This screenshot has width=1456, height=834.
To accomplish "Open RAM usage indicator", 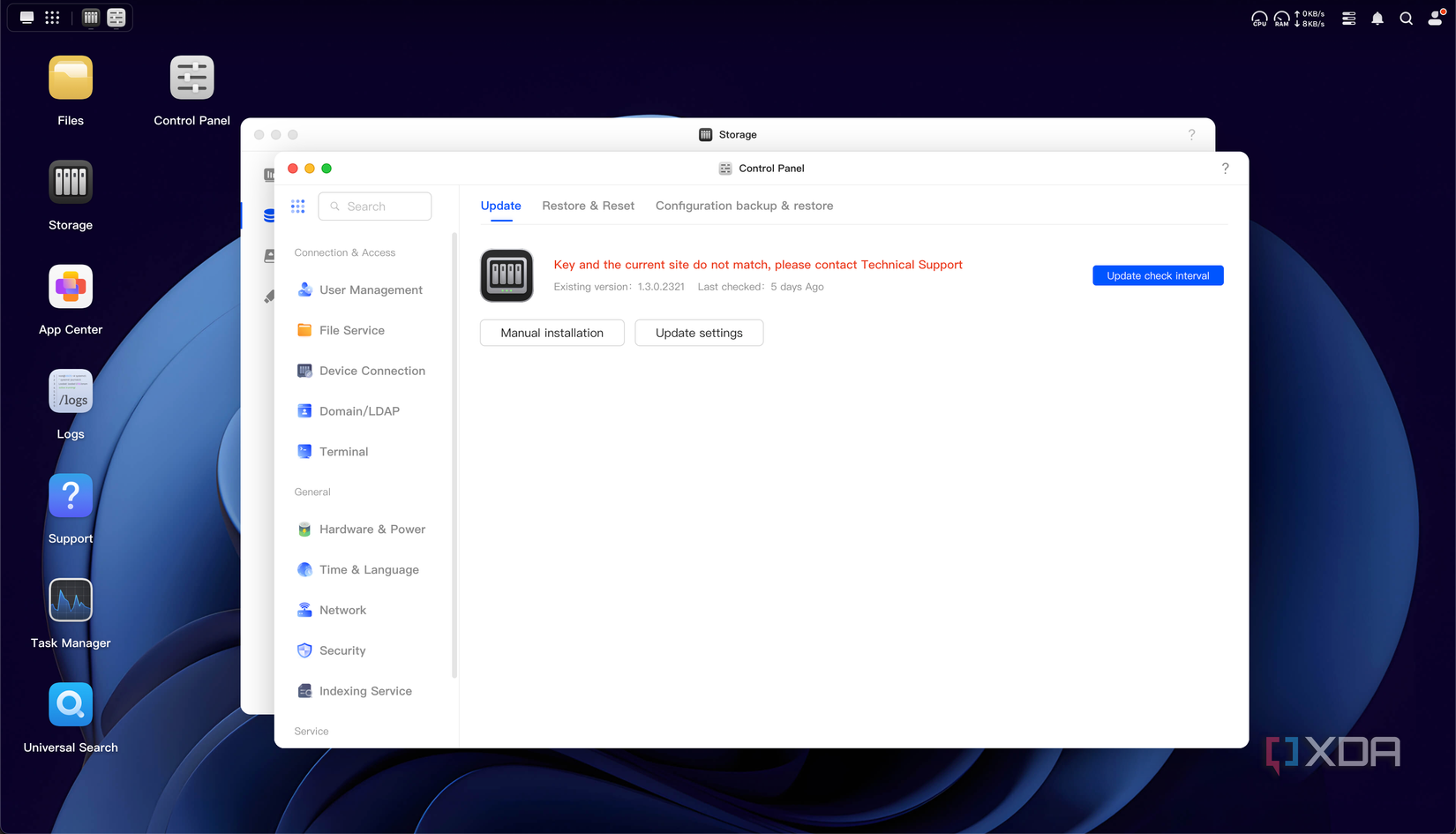I will point(1281,19).
